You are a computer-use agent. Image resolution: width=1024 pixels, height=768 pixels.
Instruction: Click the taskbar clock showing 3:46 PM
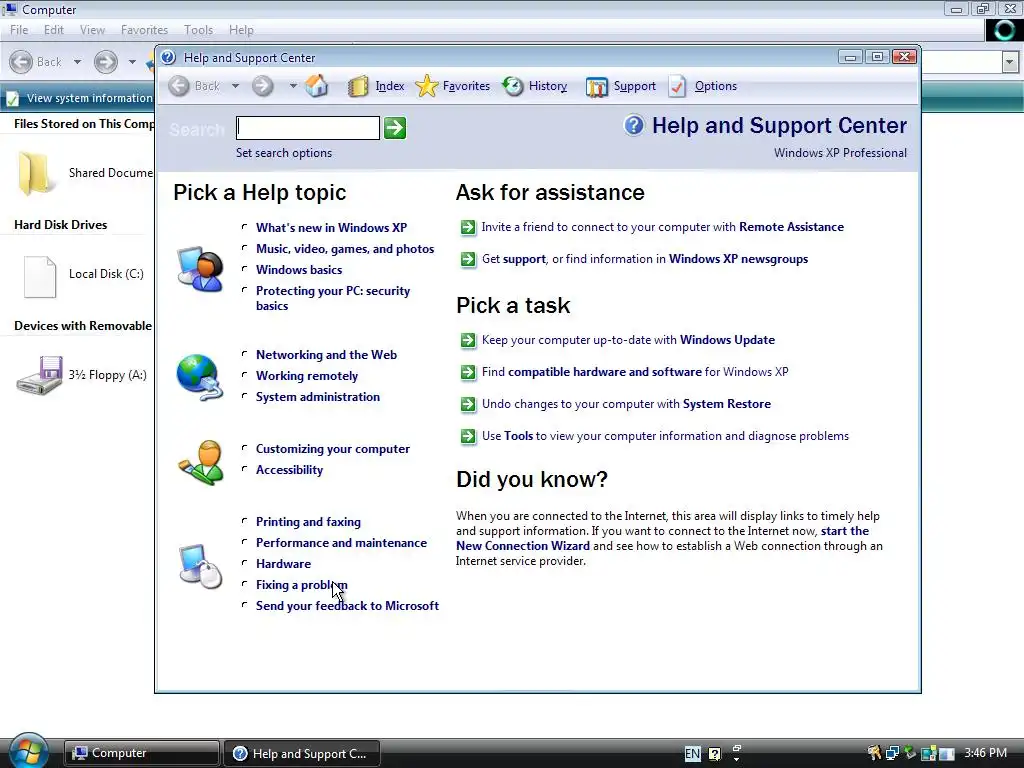[985, 753]
